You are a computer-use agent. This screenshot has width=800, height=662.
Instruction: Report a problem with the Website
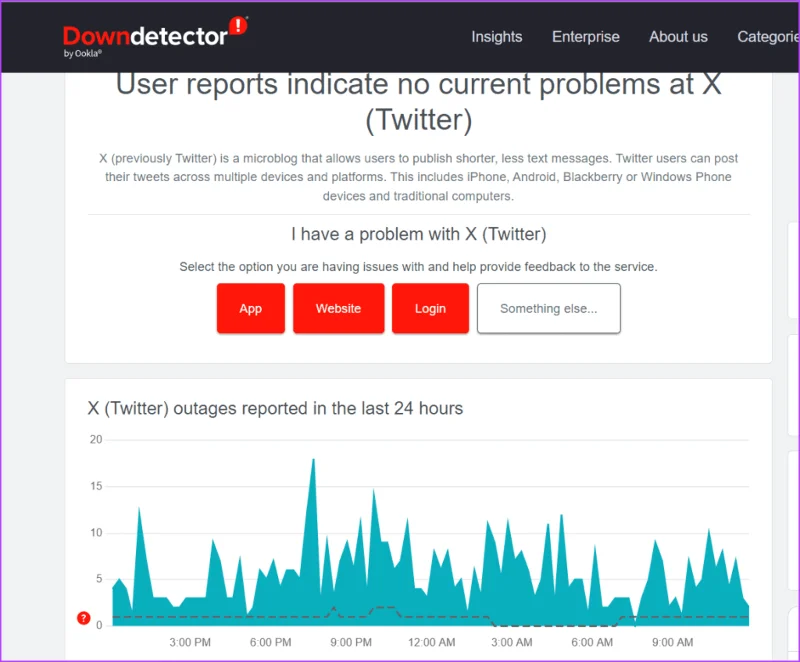(x=338, y=309)
